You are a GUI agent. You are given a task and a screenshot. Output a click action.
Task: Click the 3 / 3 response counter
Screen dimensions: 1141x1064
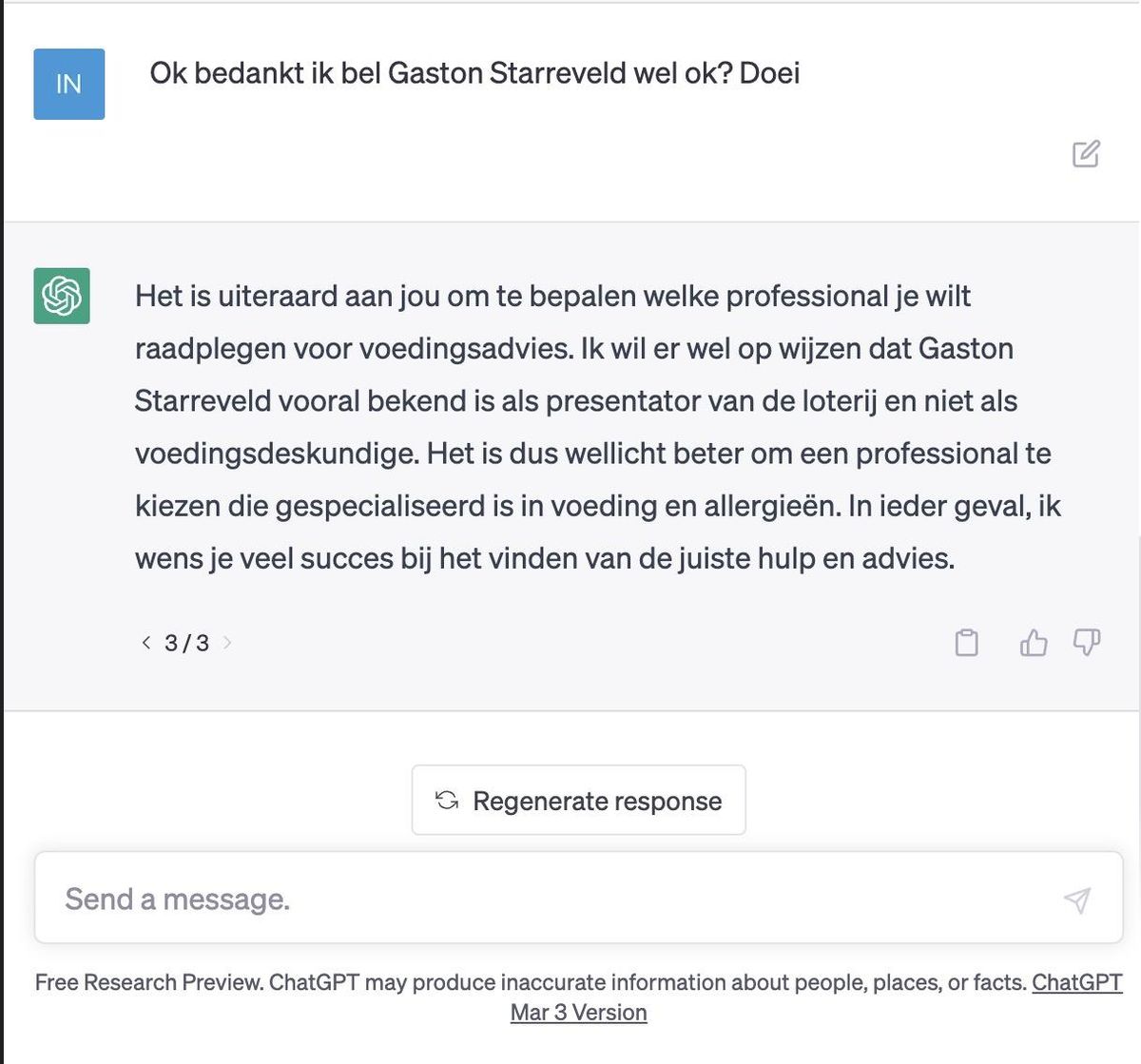coord(186,644)
